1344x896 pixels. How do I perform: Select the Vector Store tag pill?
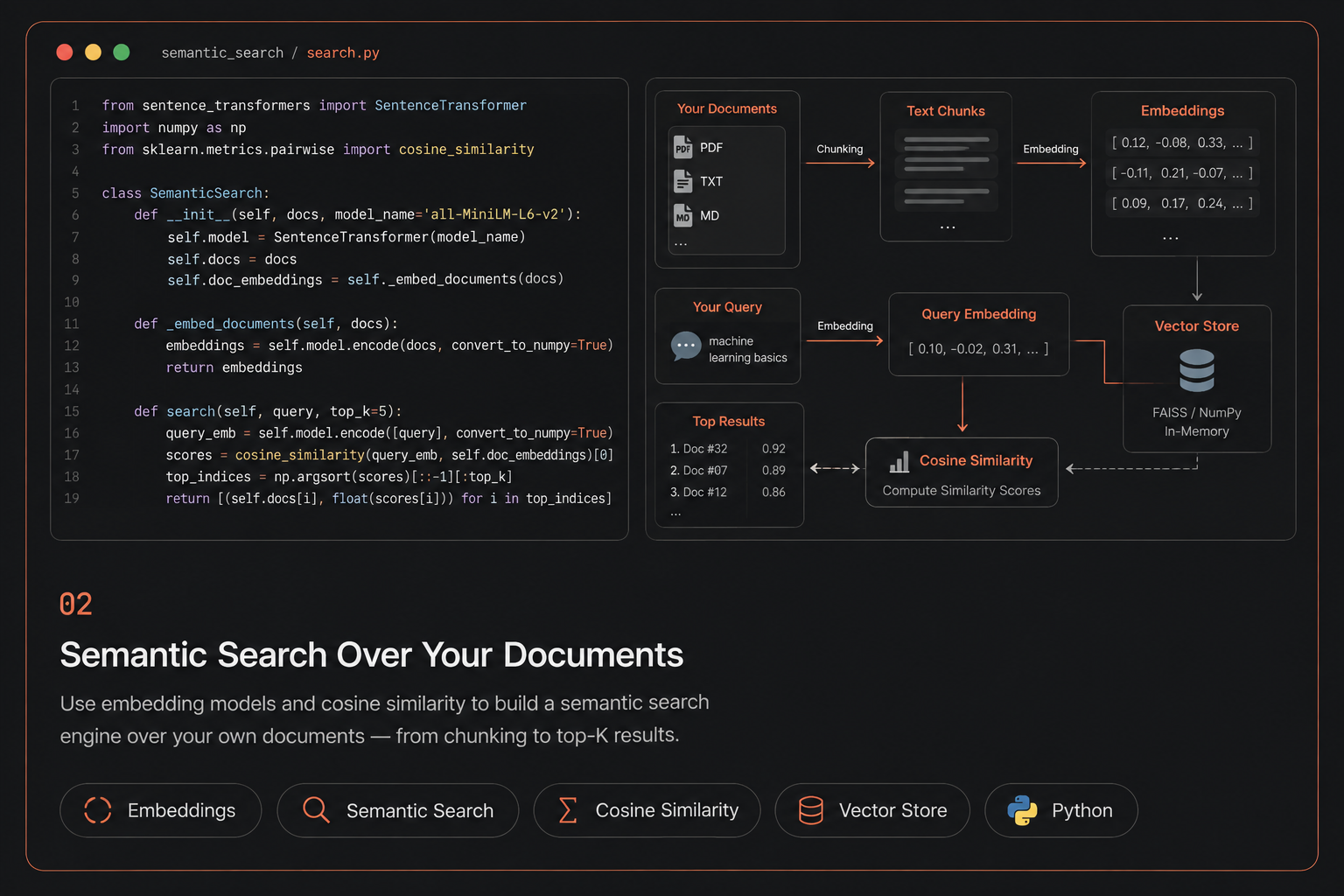tap(872, 810)
